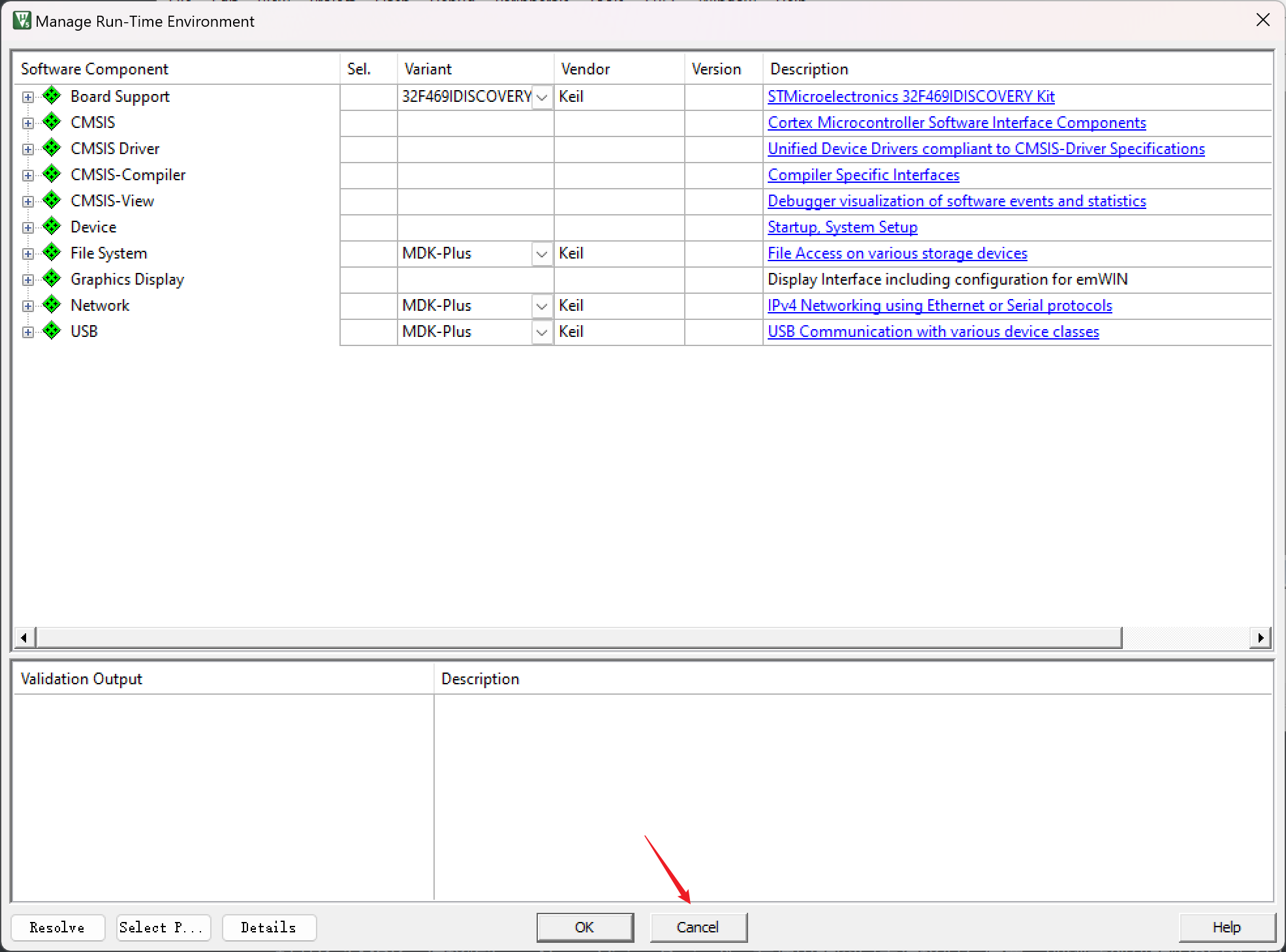Click the Variant column header
The image size is (1286, 952).
coord(475,69)
